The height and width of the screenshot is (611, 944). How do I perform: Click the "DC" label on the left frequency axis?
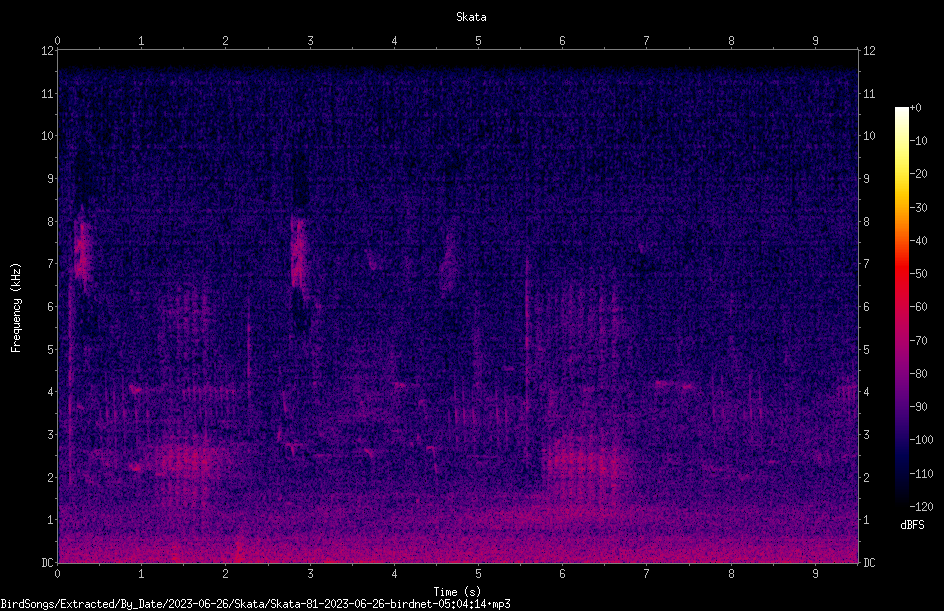point(47,563)
